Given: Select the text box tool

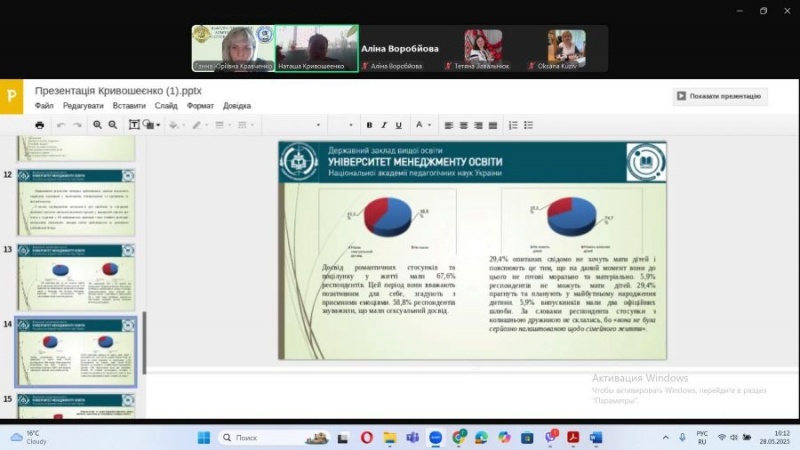Looking at the screenshot, I should click(x=133, y=125).
